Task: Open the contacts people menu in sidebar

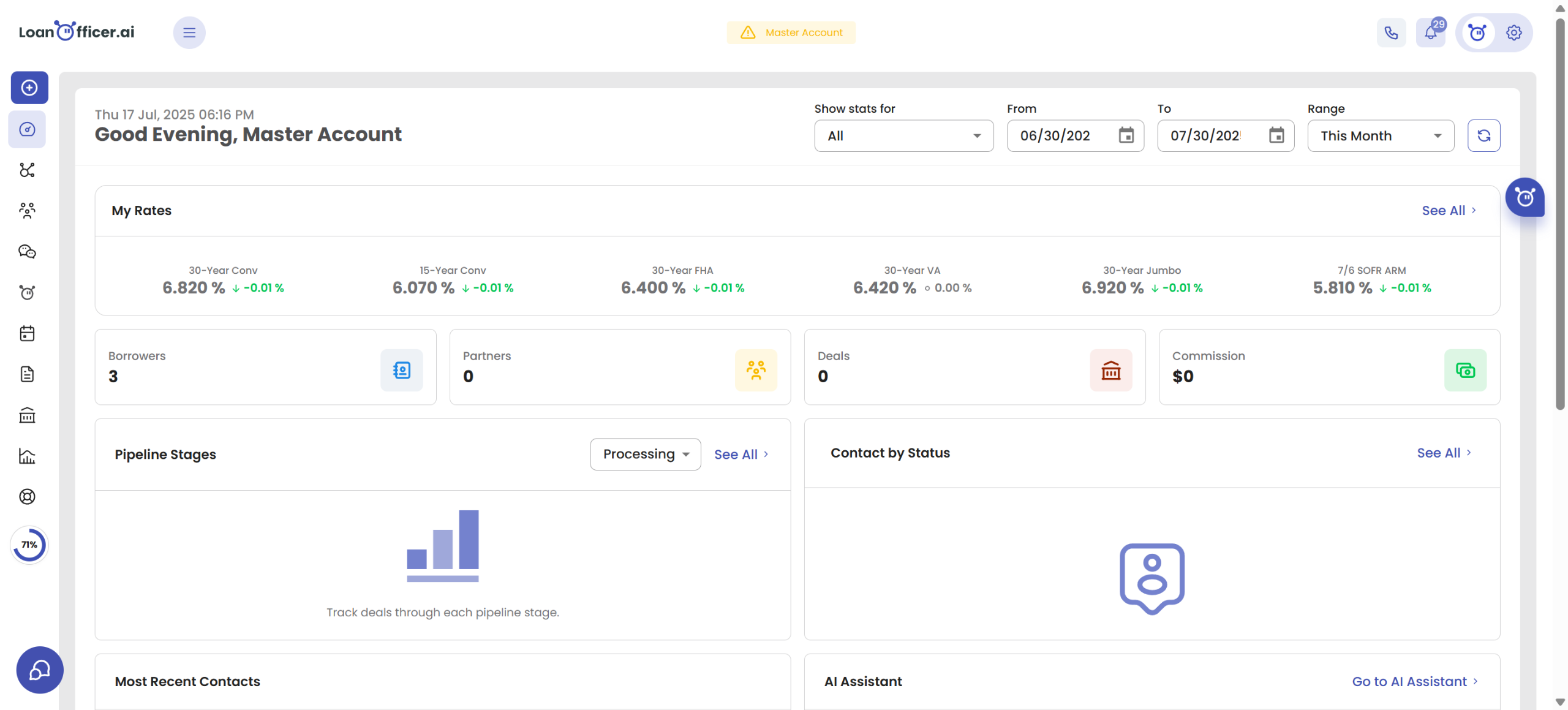Action: click(27, 210)
